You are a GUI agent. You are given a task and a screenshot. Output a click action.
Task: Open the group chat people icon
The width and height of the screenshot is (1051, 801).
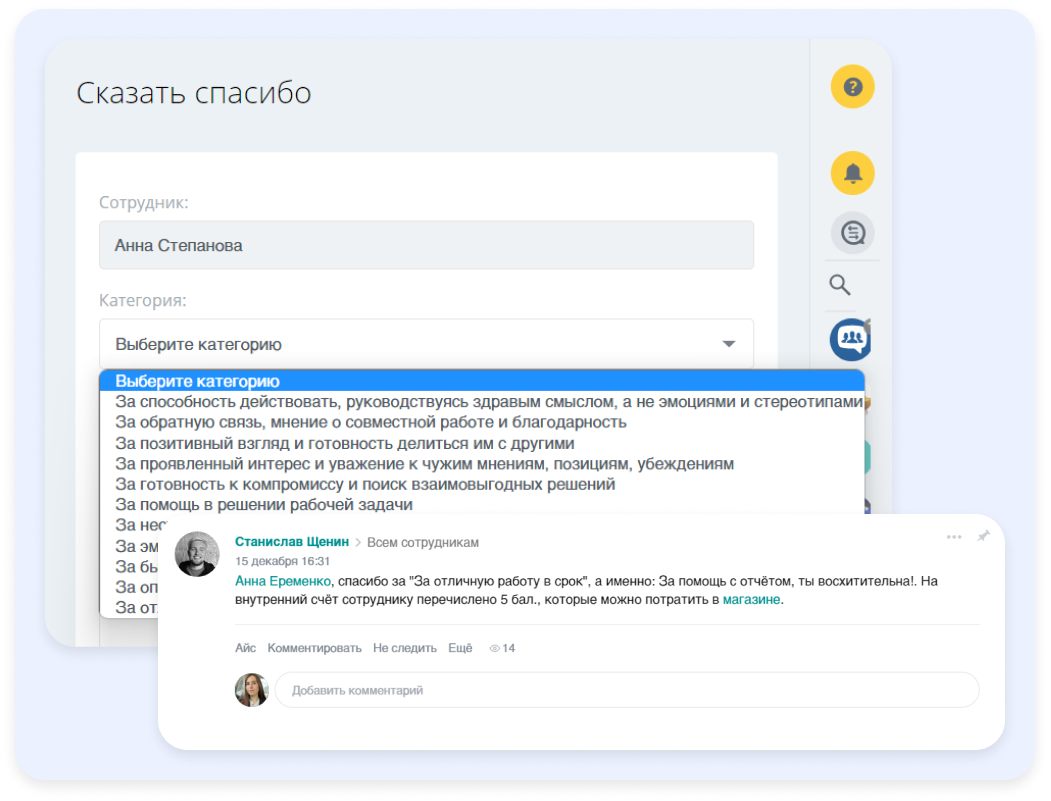851,339
